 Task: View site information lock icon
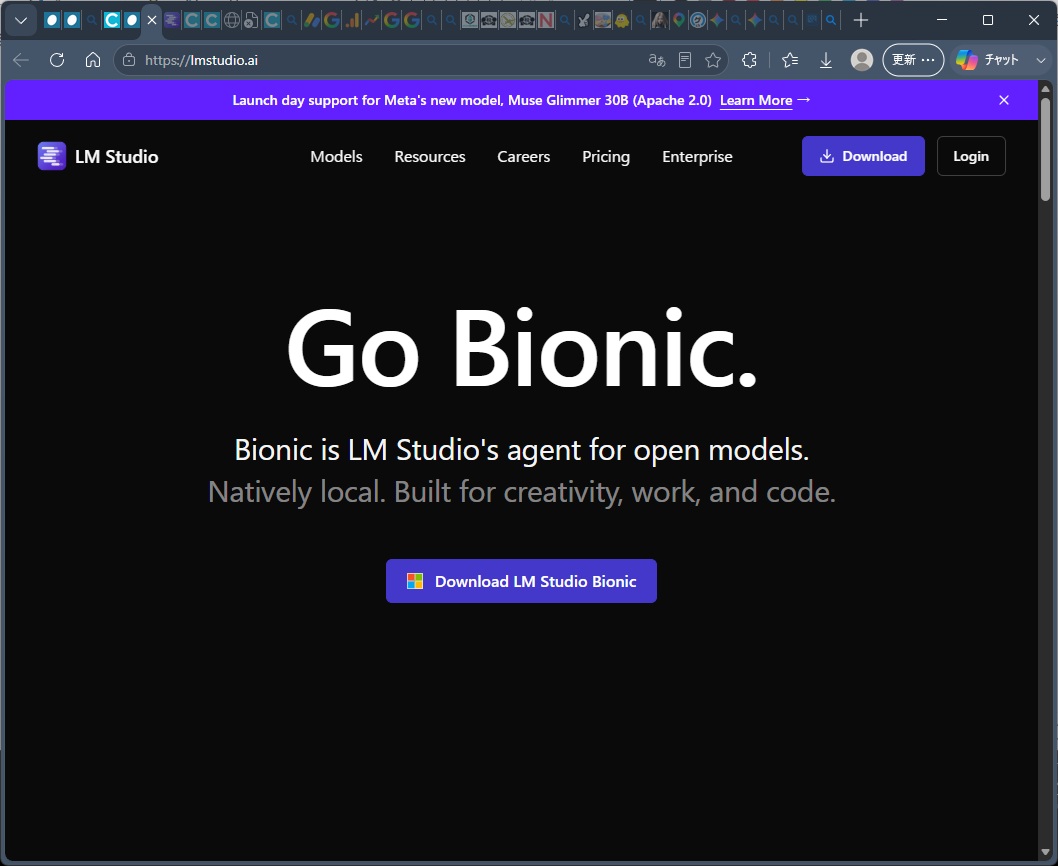[x=129, y=60]
